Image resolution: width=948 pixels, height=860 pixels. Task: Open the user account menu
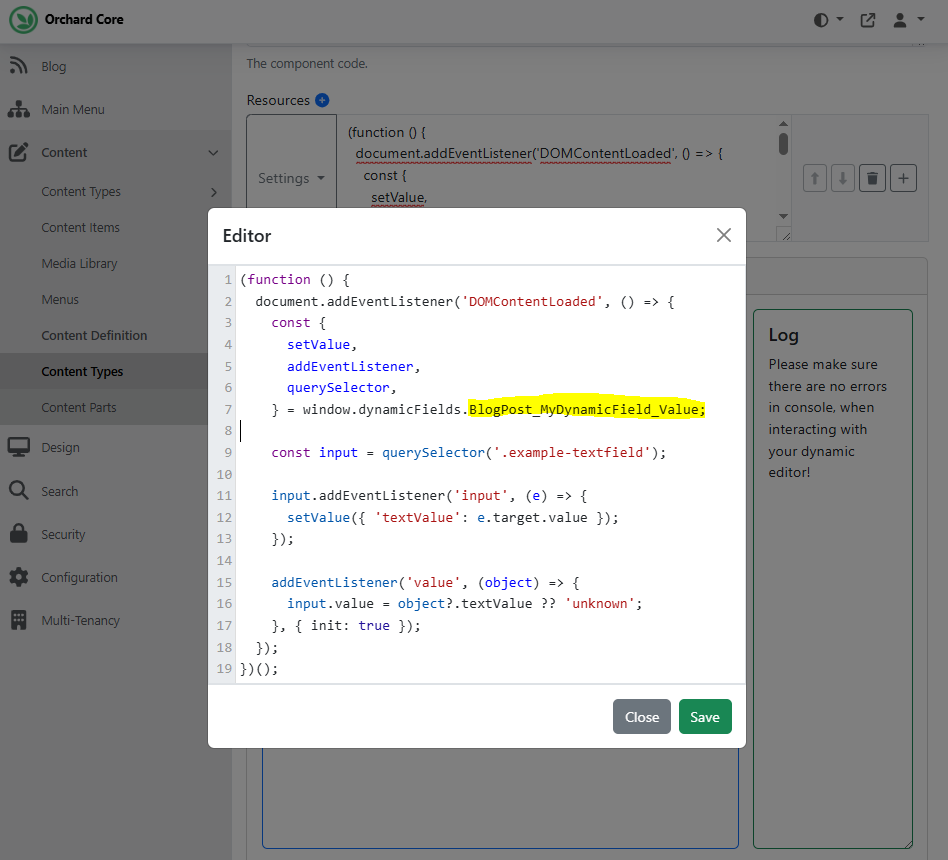(x=908, y=20)
